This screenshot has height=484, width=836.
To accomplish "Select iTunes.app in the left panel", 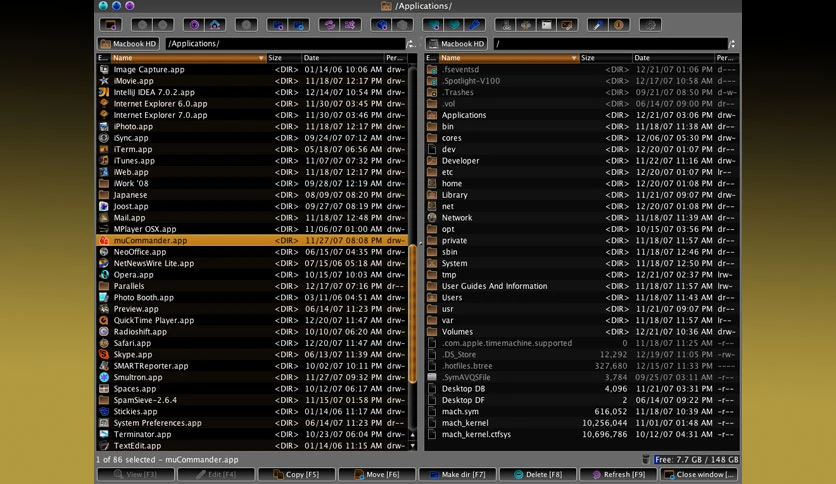I will [252, 160].
